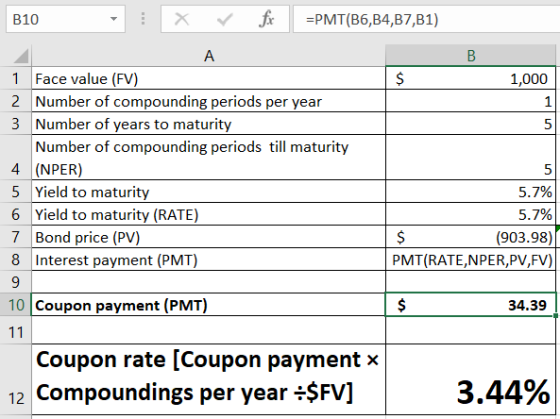The height and width of the screenshot is (419, 560).
Task: Select row 8 header
Action: [15, 259]
